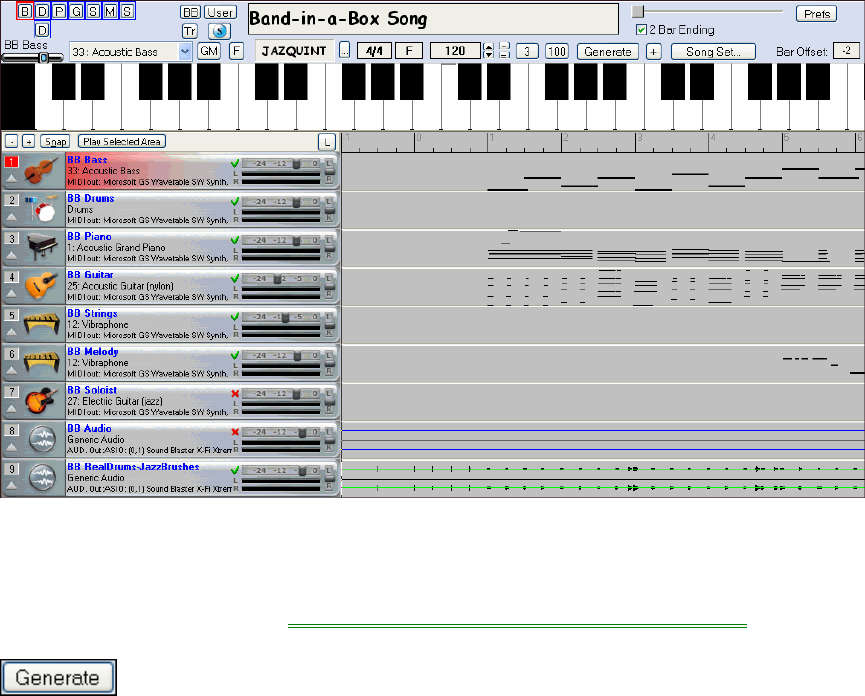The height and width of the screenshot is (696, 865).
Task: Enable BB Soloist track via red X
Action: pos(235,394)
